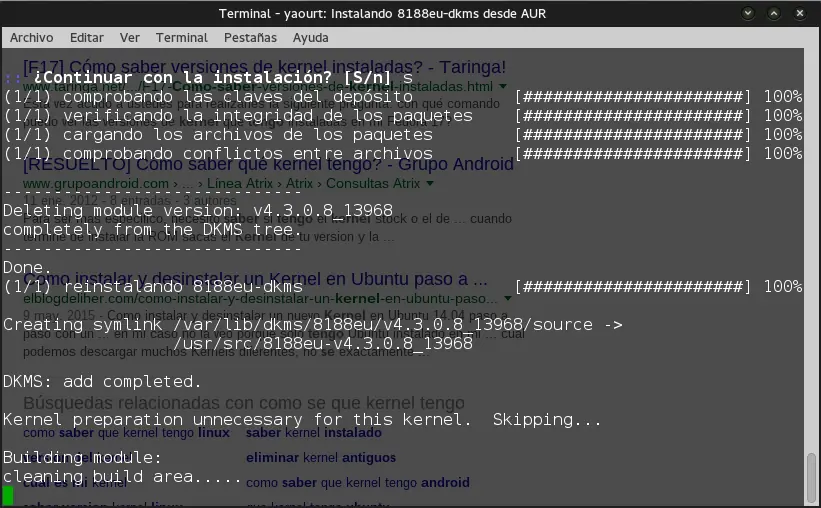821x508 pixels.
Task: Open Ubuntu kernel install result in background browser
Action: coord(256,279)
